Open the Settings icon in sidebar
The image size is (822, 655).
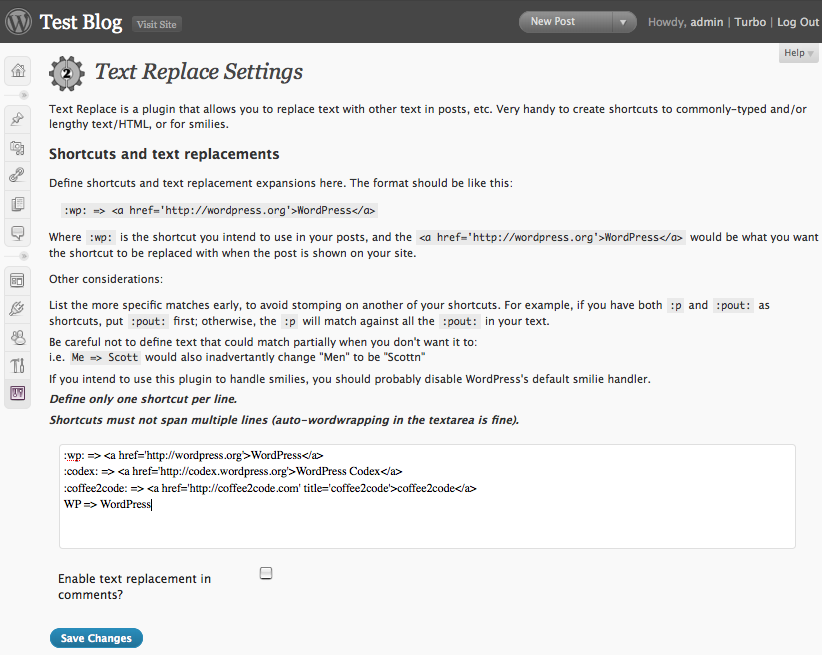coord(18,393)
